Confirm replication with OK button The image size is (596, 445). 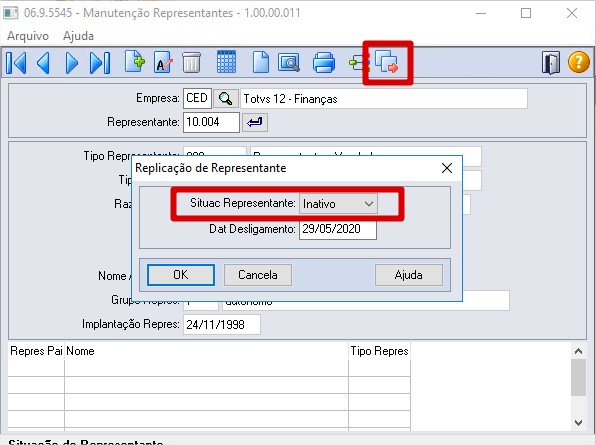coord(181,275)
